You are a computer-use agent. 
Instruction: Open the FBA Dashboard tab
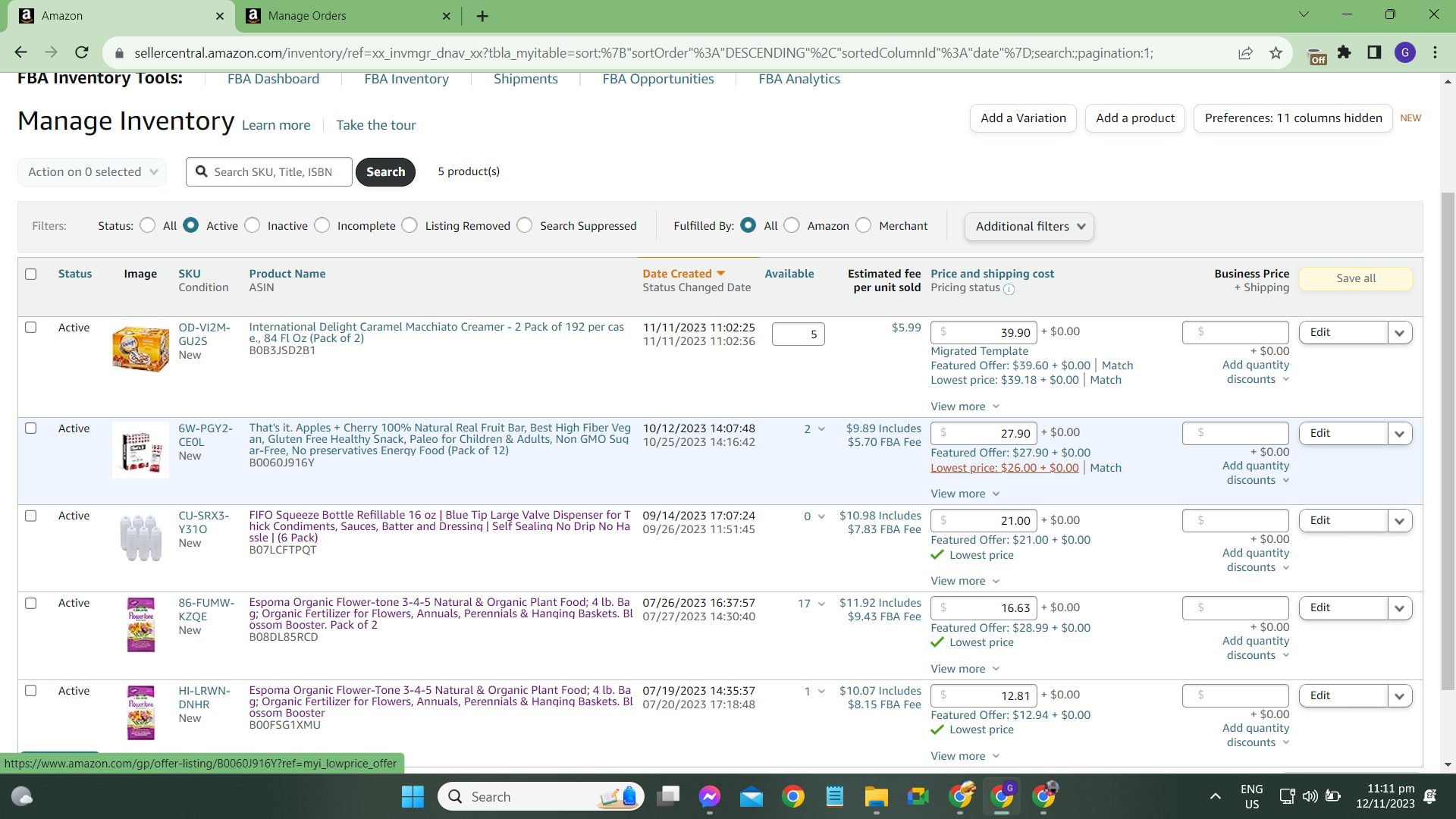[273, 79]
